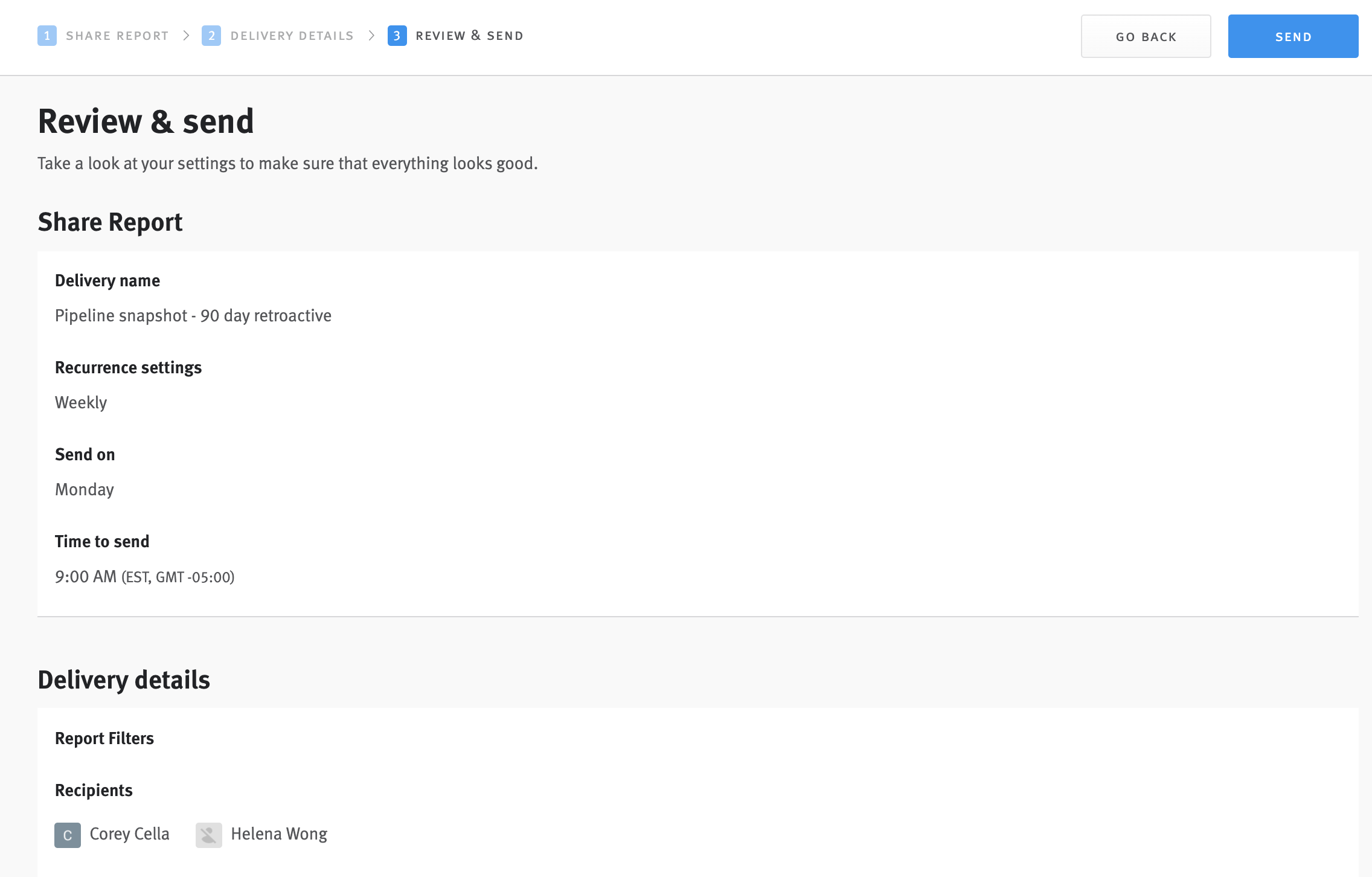This screenshot has height=877, width=1372.
Task: Select the Monday send day value
Action: [85, 489]
